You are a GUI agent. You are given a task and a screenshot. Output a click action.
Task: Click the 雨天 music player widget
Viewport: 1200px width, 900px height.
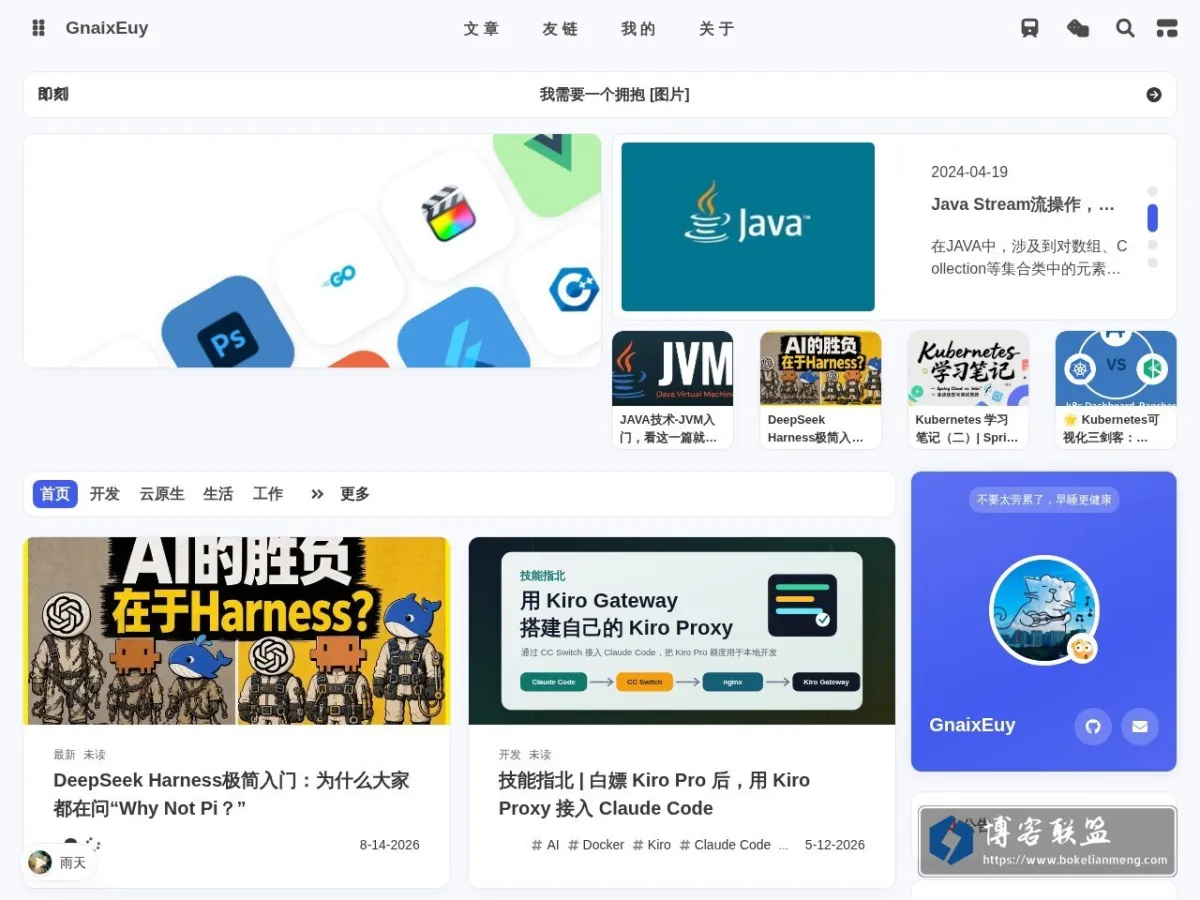click(x=58, y=862)
